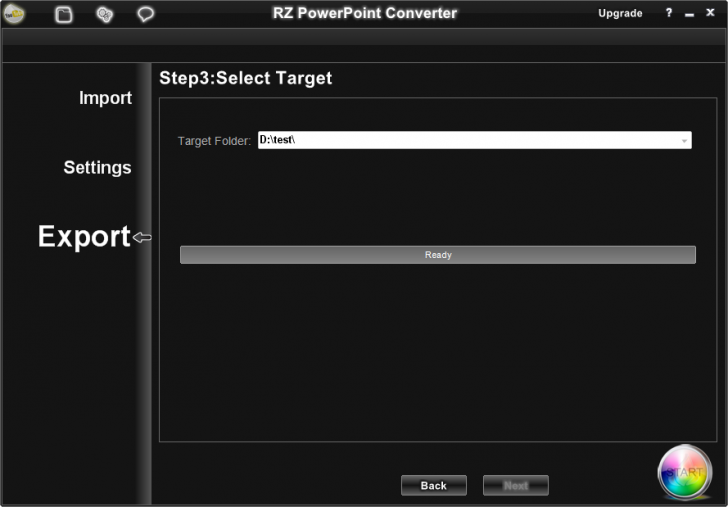This screenshot has width=728, height=507.
Task: Click the Back button
Action: (x=434, y=486)
